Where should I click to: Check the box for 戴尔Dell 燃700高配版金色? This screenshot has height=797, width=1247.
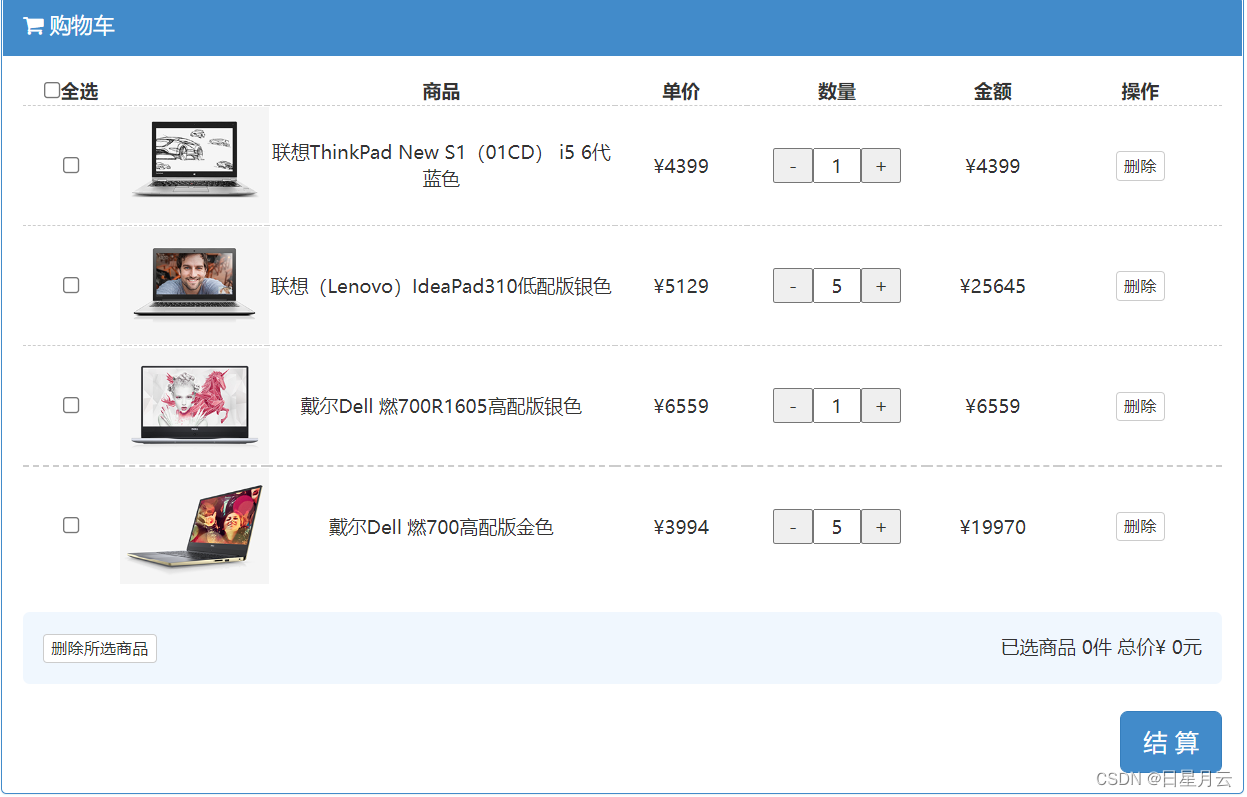pos(71,525)
